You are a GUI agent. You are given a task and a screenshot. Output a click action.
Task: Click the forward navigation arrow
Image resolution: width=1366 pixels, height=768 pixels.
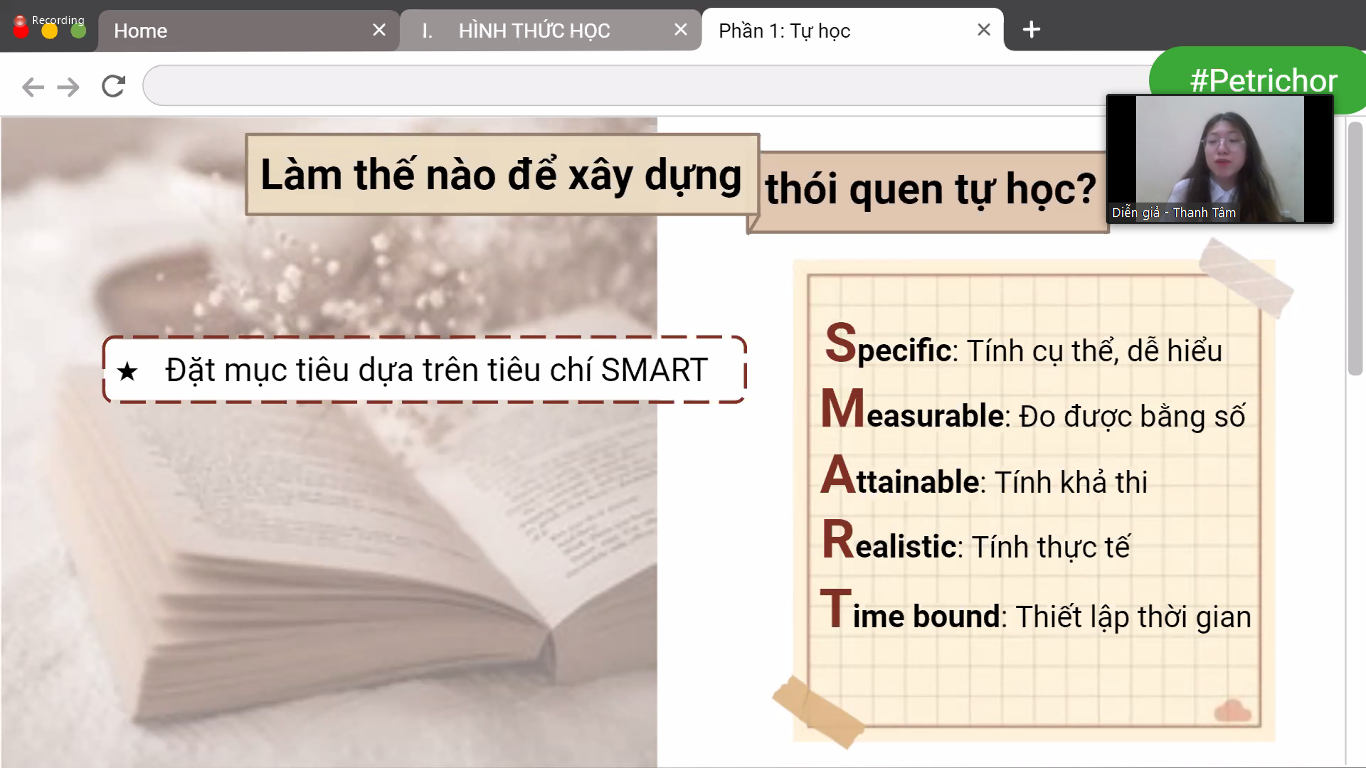68,86
